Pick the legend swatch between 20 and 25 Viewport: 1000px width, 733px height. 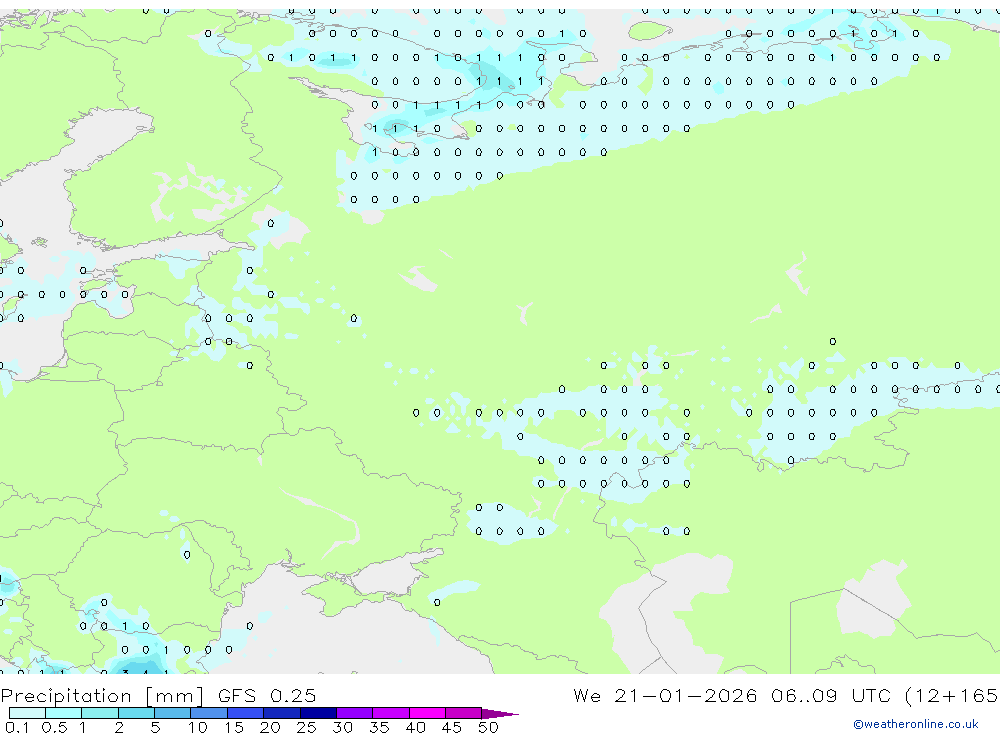282,713
